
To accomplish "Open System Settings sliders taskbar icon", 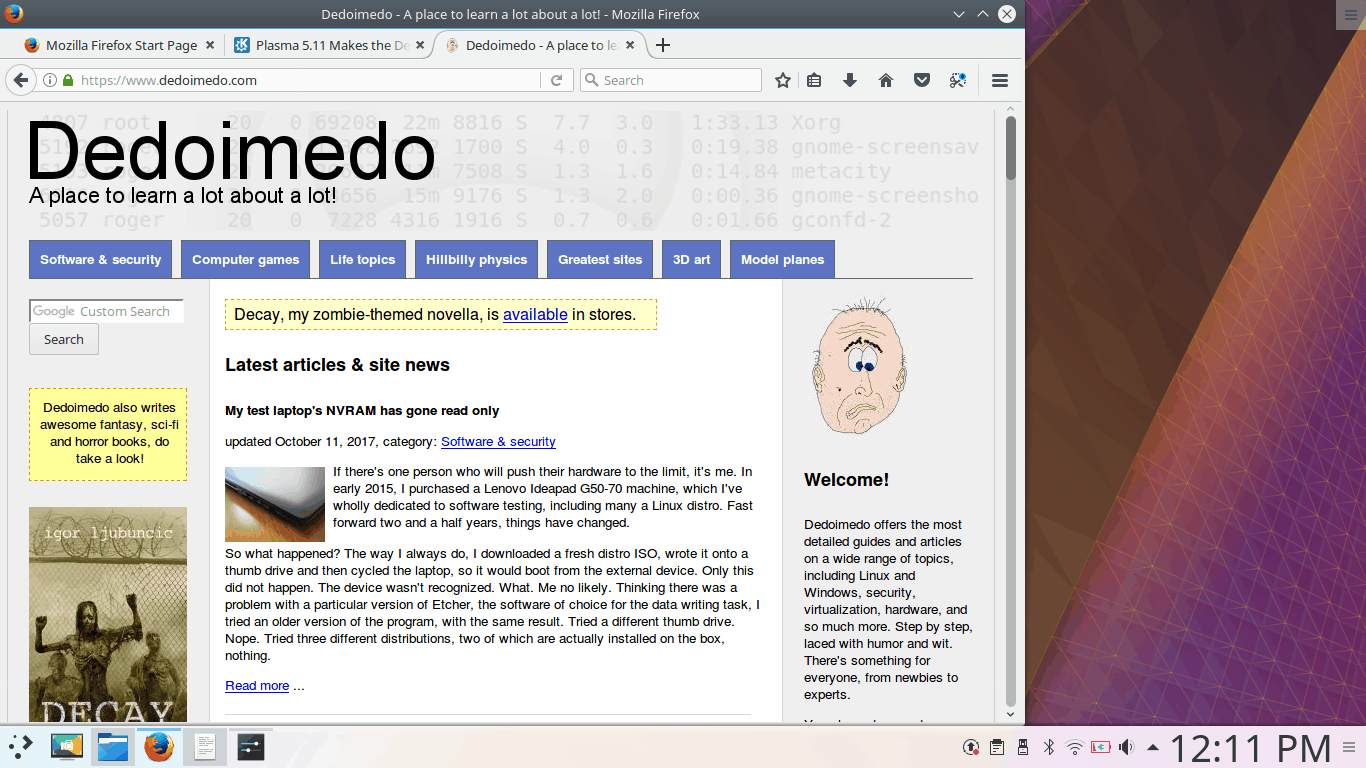I will (251, 747).
